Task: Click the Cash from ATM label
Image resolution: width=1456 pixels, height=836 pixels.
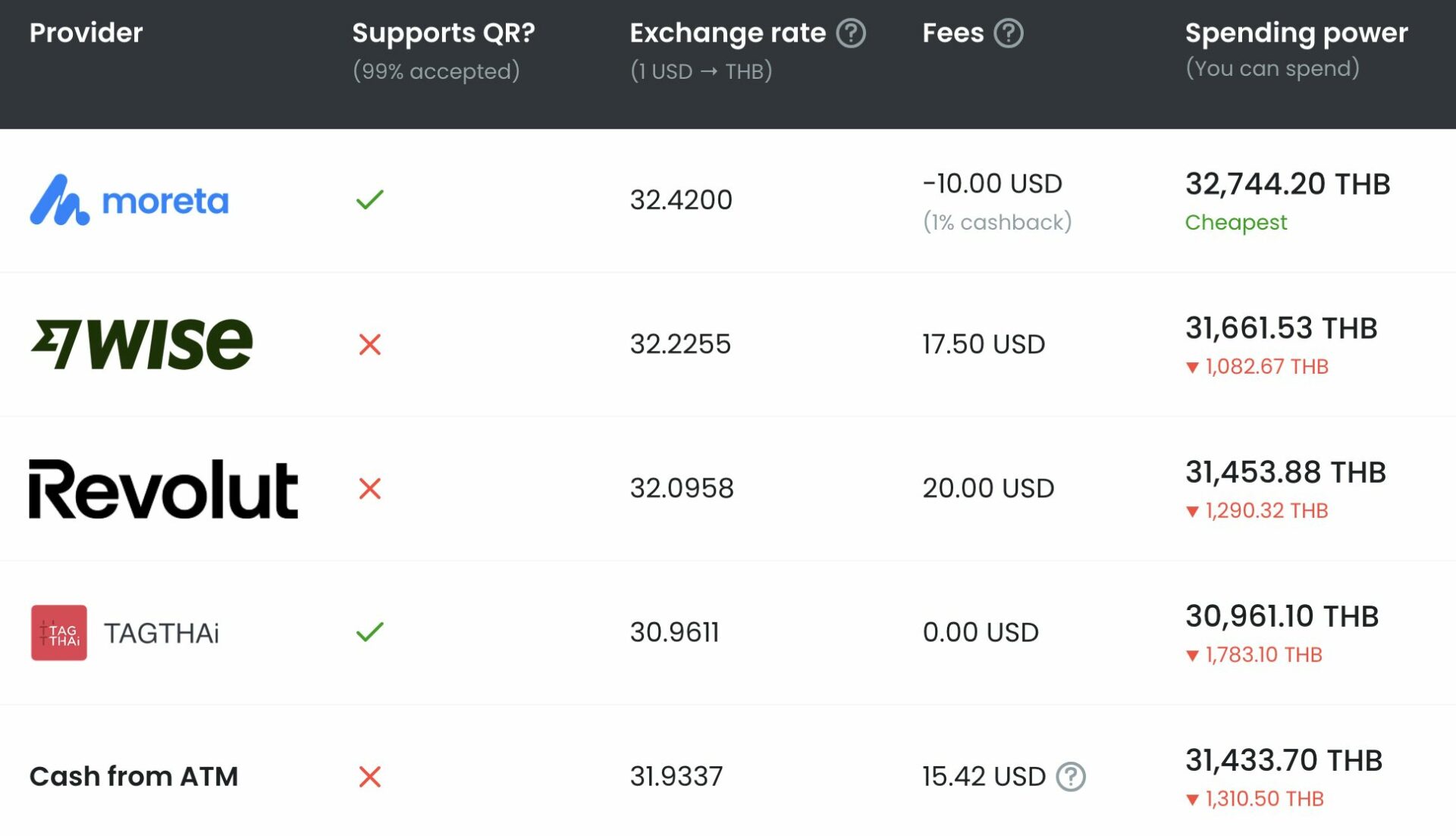Action: pos(133,777)
